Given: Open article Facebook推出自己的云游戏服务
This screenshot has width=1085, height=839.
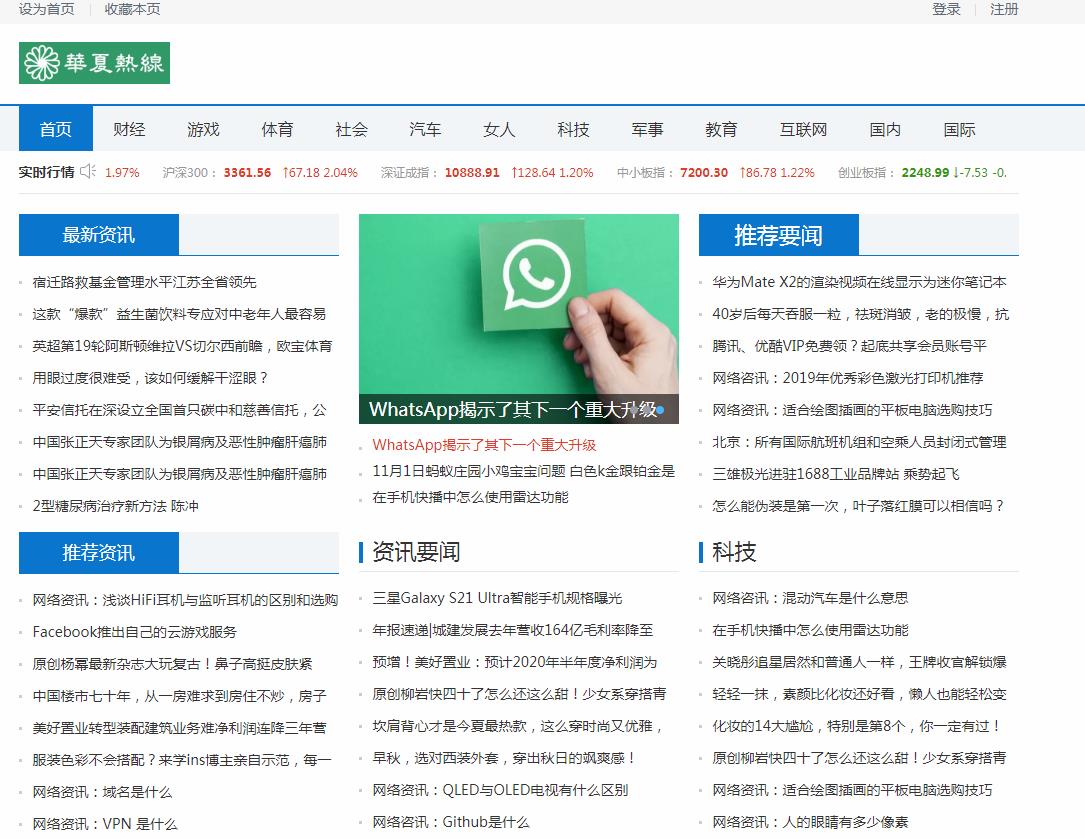Looking at the screenshot, I should pos(134,631).
